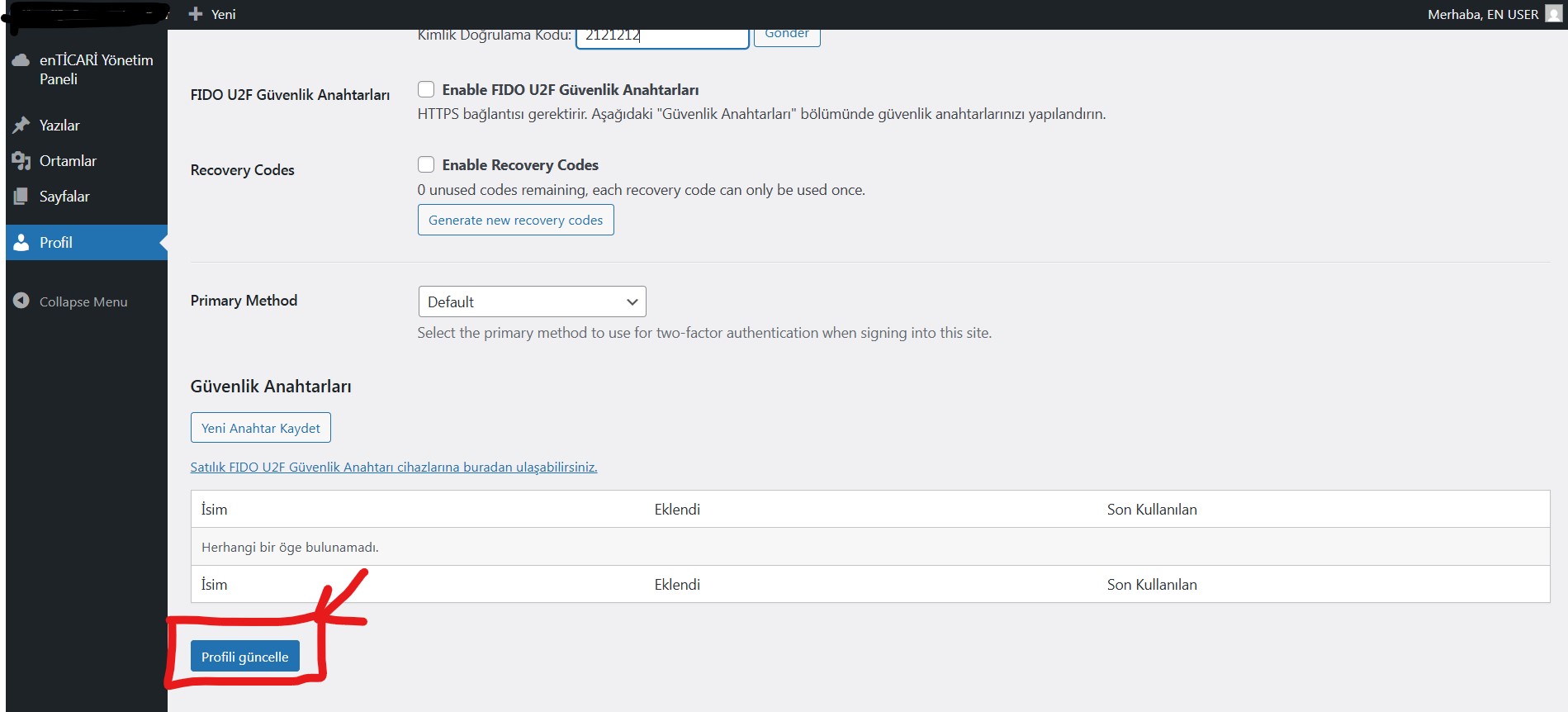Click the Profili güncelle button
1568x712 pixels.
coord(244,657)
